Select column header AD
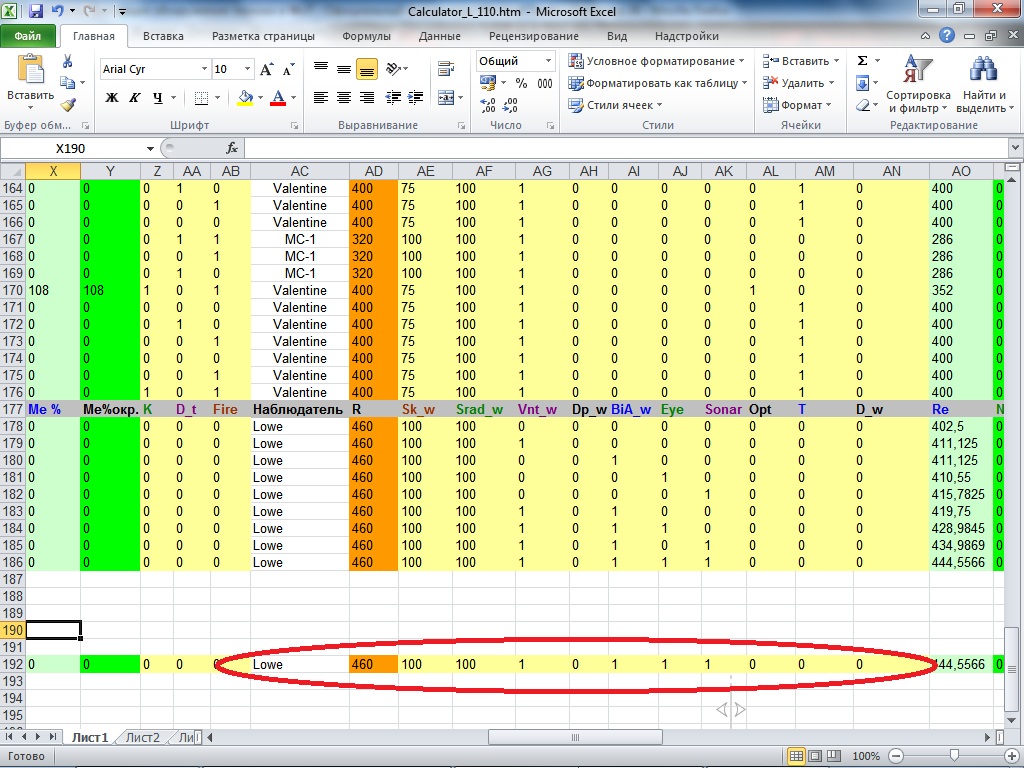1024x768 pixels. 374,171
